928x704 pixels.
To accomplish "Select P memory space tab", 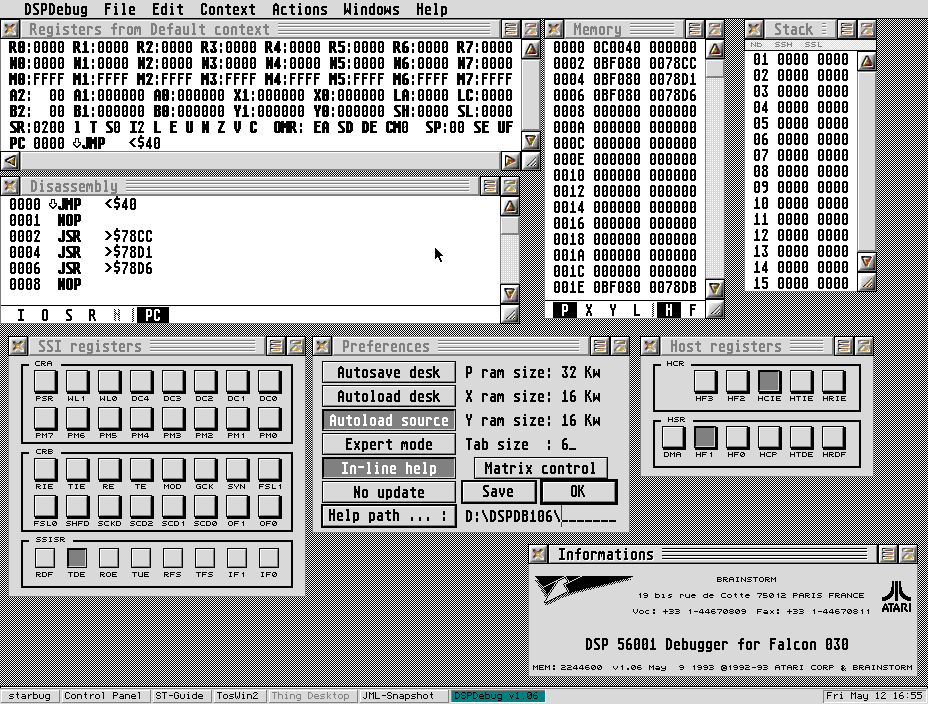I will click(x=565, y=309).
